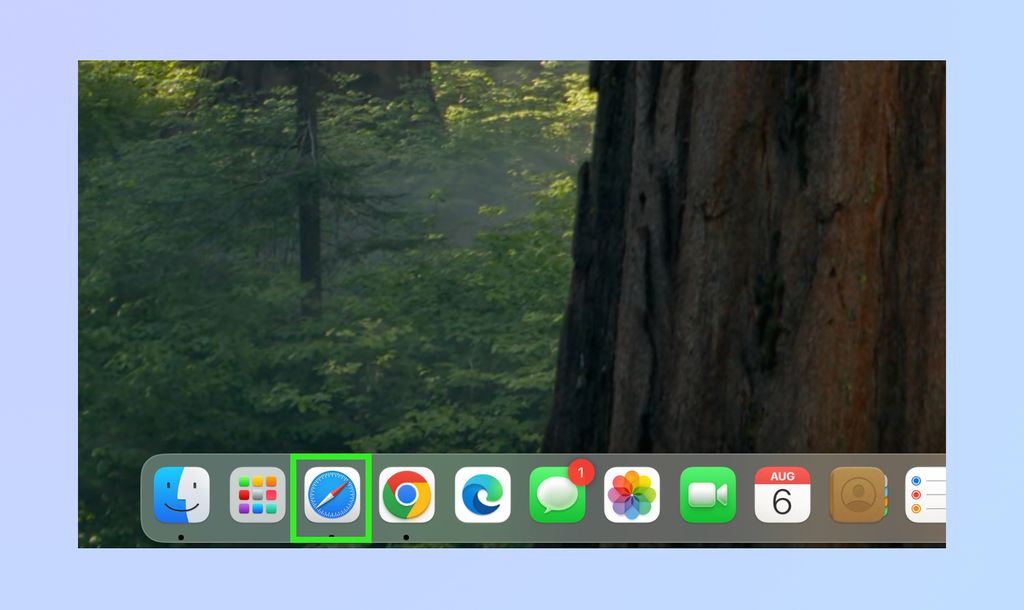This screenshot has width=1024, height=610.
Task: Click the redwood tree trunk on the wallpaper
Action: [x=800, y=250]
